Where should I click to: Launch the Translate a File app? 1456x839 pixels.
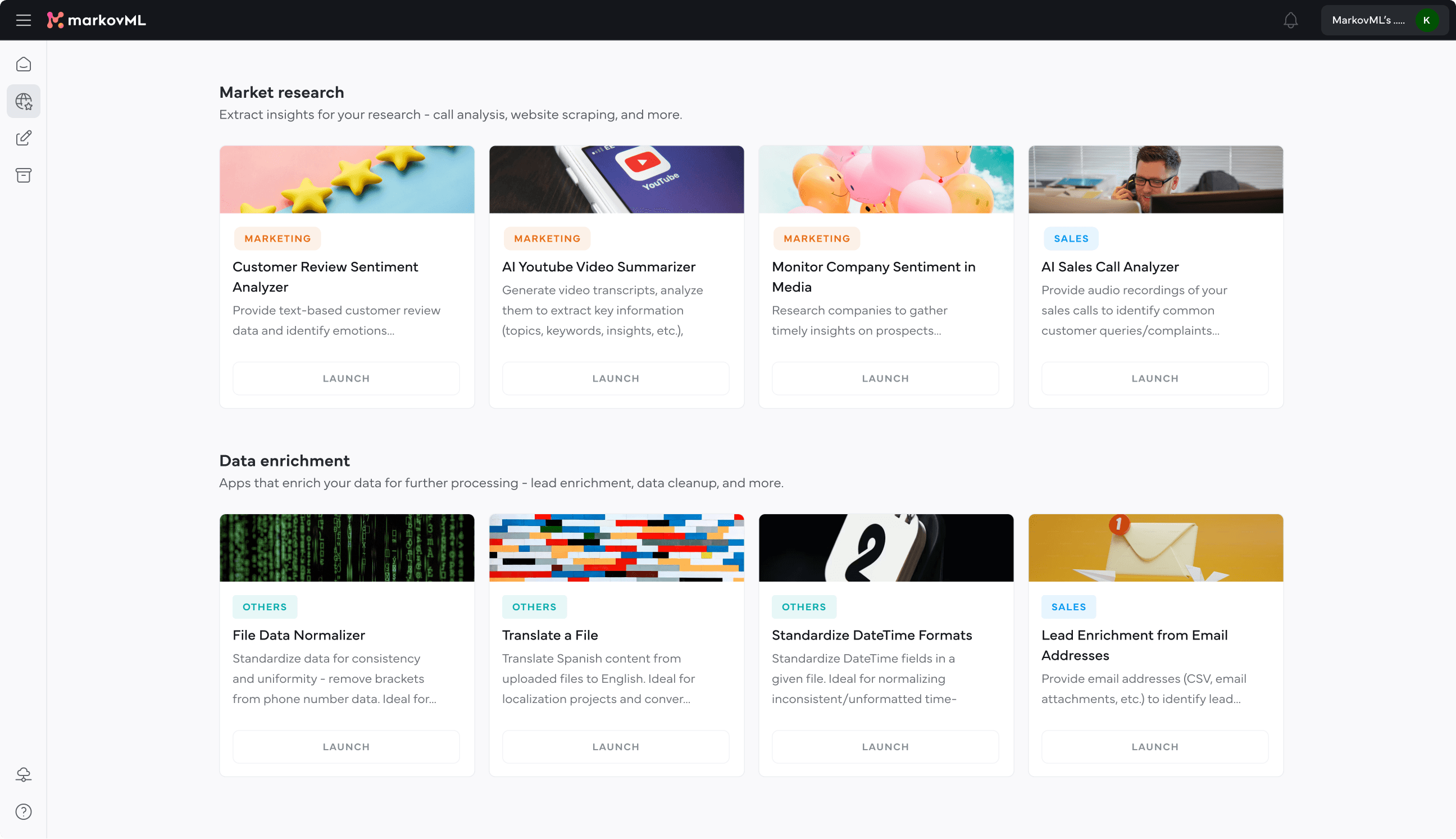(615, 747)
